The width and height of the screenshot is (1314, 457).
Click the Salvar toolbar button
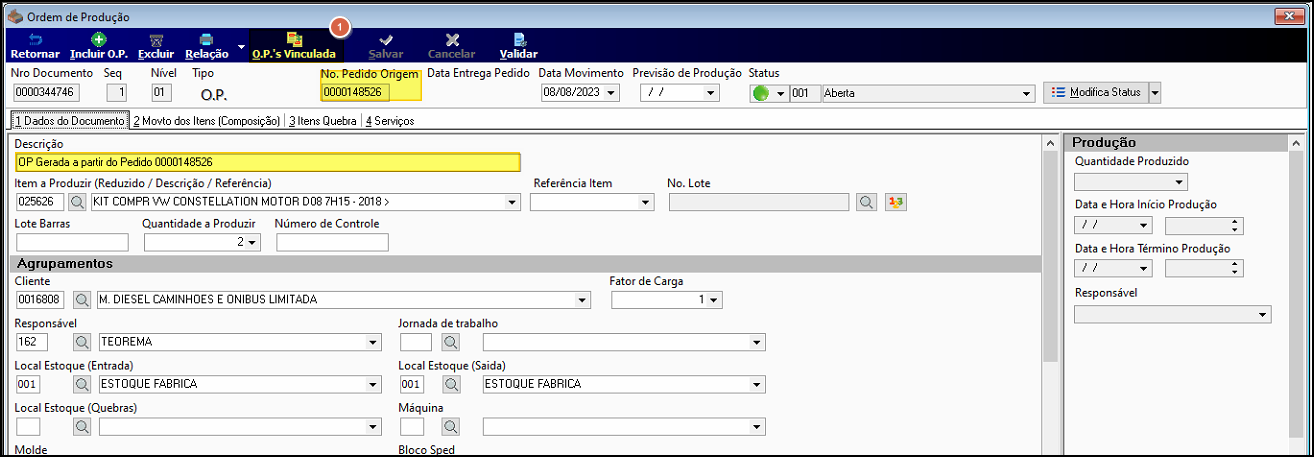[x=386, y=46]
